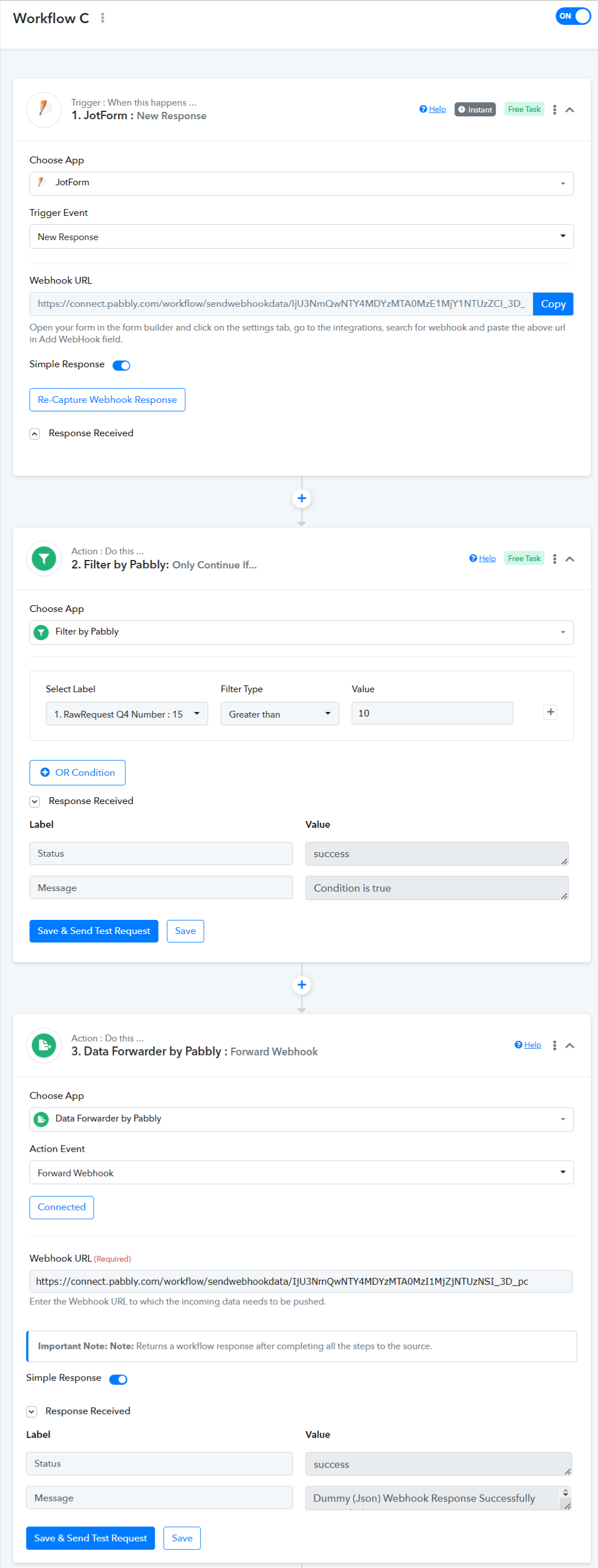Open Filter Type Greater than dropdown
This screenshot has height=1568, width=598.
click(280, 714)
